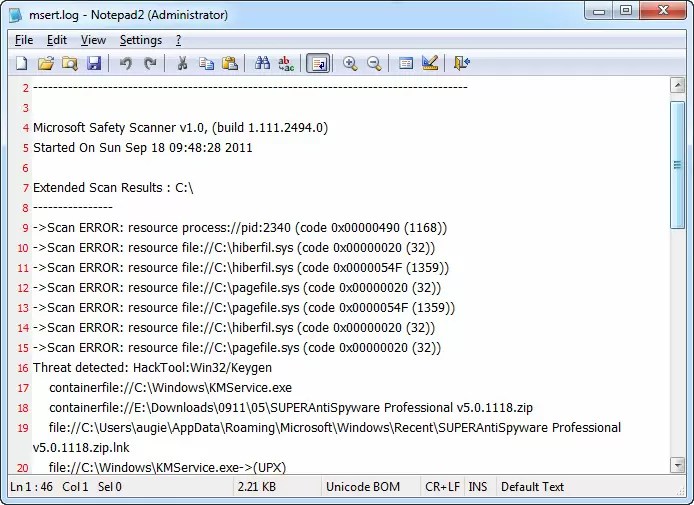Click the pid:2340 scan error line
This screenshot has height=505, width=694.
240,228
